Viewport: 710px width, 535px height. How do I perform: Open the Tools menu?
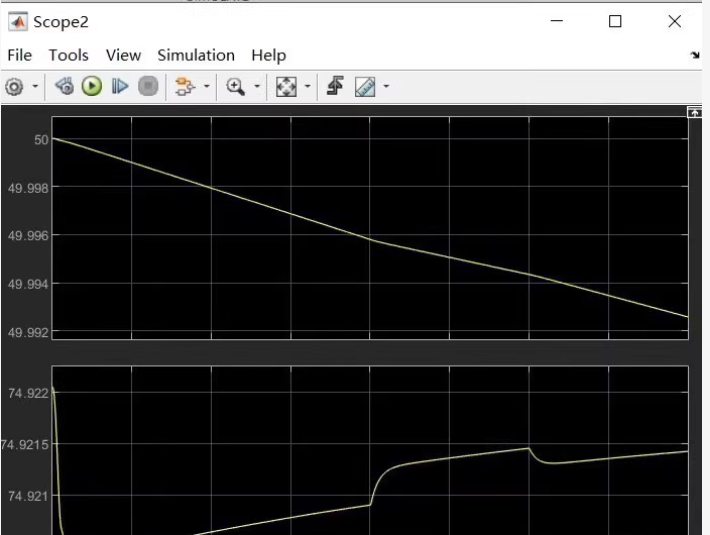(x=69, y=55)
